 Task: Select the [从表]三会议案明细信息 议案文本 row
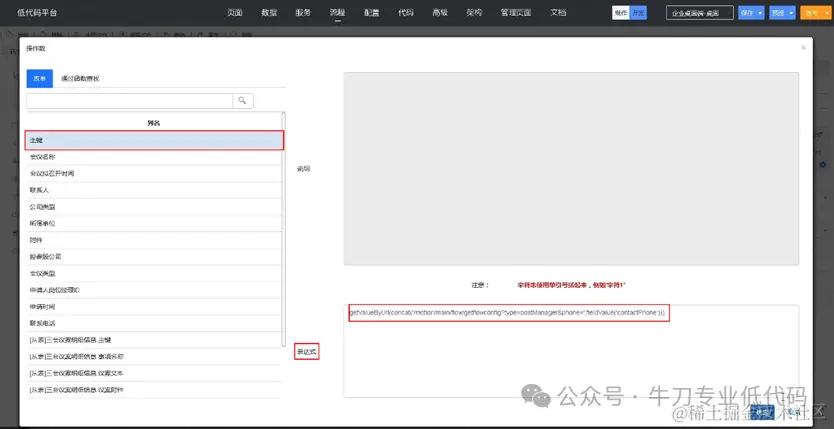154,373
